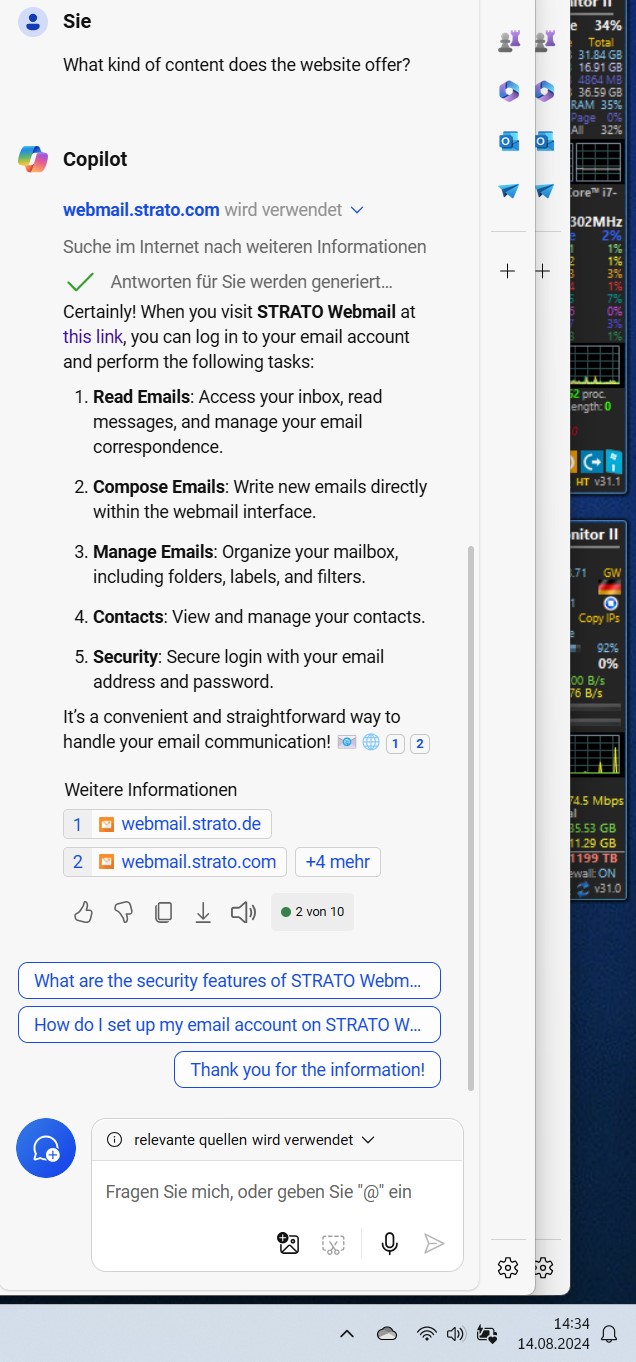Viewport: 636px width, 1362px height.
Task: Click 'Security' bold list item
Action: click(125, 657)
